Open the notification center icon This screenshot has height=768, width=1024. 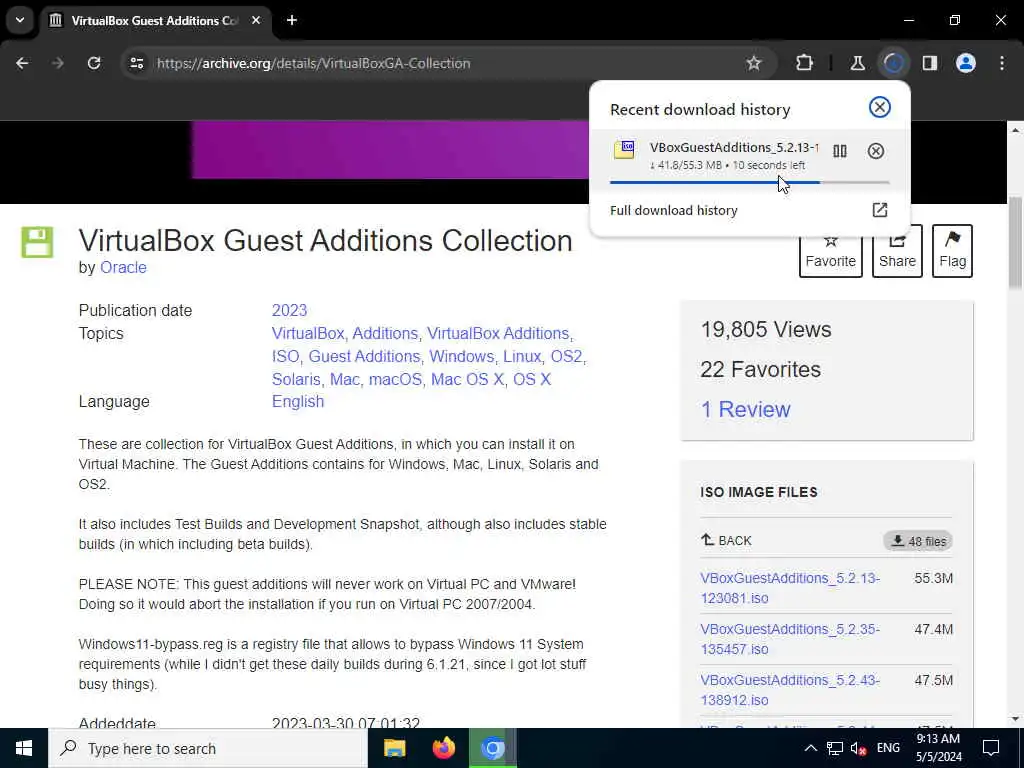click(x=991, y=748)
